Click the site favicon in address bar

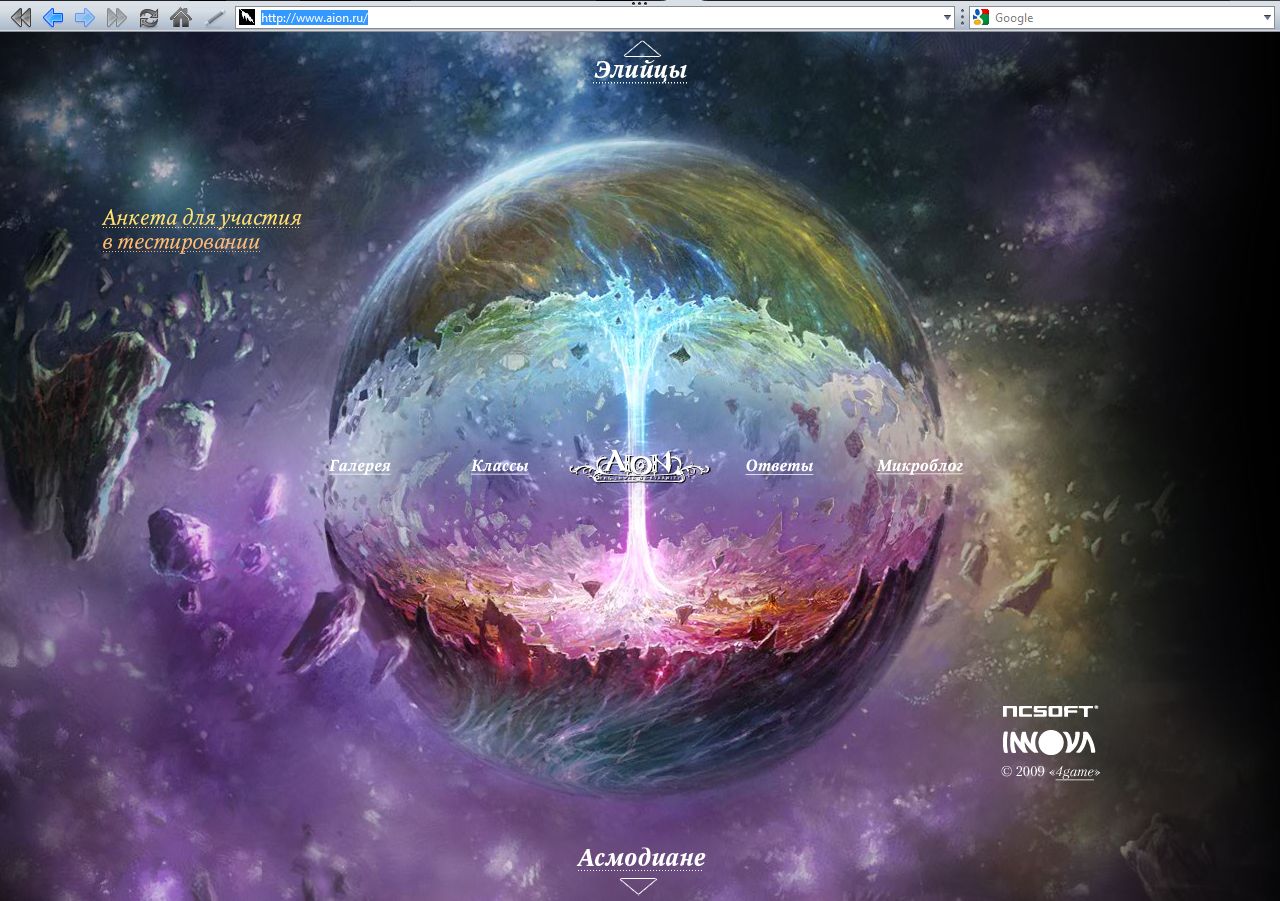click(x=247, y=17)
